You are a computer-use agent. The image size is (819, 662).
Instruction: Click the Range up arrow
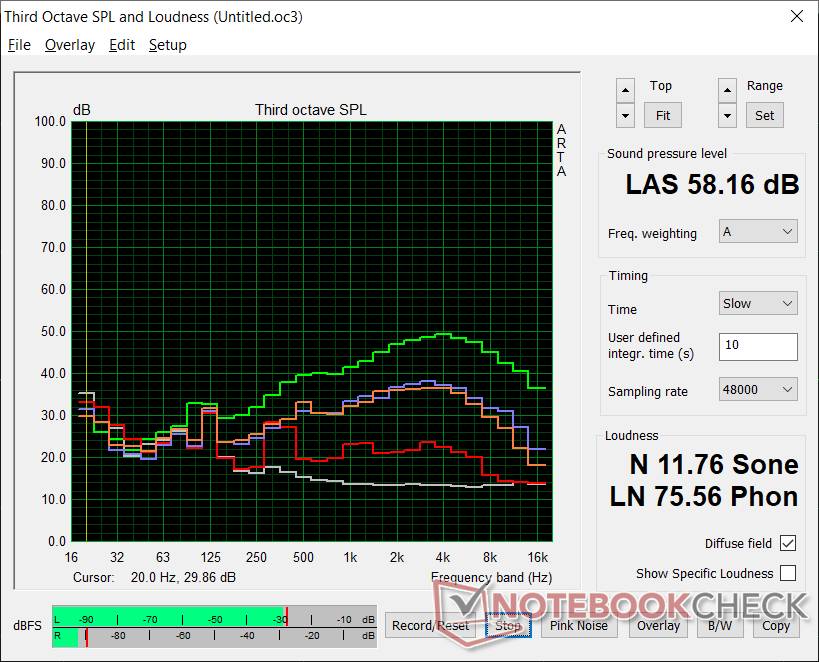tap(727, 91)
